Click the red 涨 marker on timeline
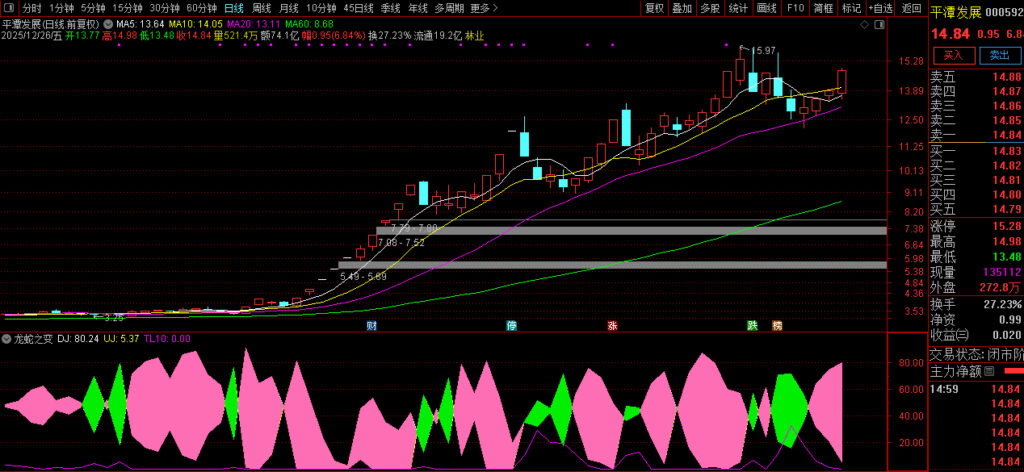Screen dimensions: 1024x472 tap(612, 326)
